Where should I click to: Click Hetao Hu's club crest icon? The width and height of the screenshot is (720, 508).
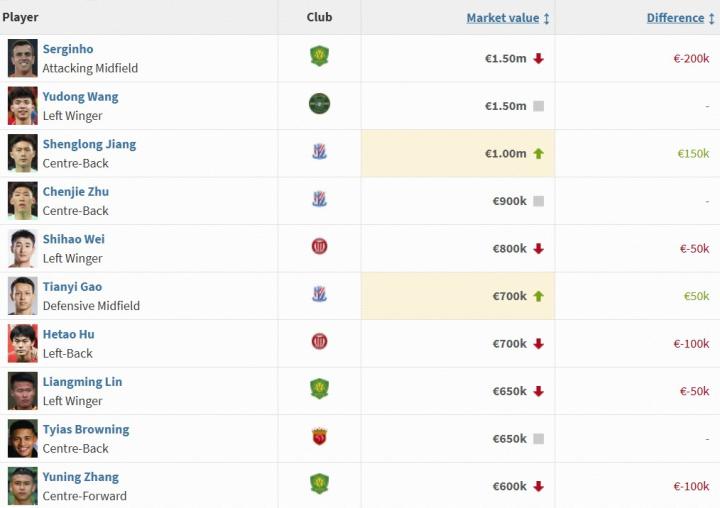[x=319, y=342]
